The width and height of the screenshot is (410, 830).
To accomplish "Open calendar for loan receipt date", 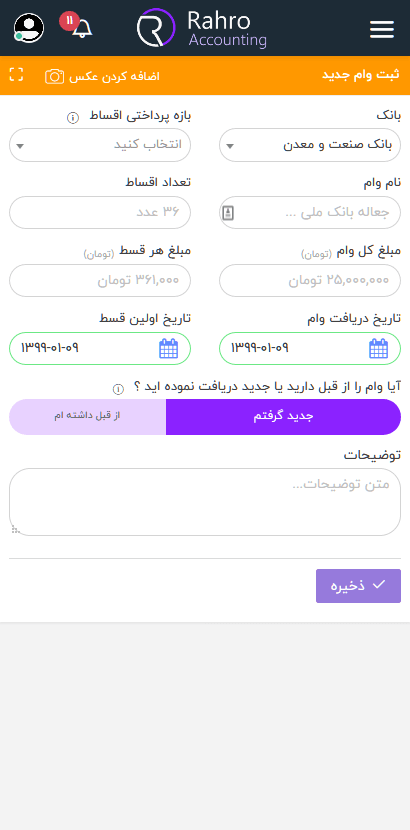I will [378, 348].
